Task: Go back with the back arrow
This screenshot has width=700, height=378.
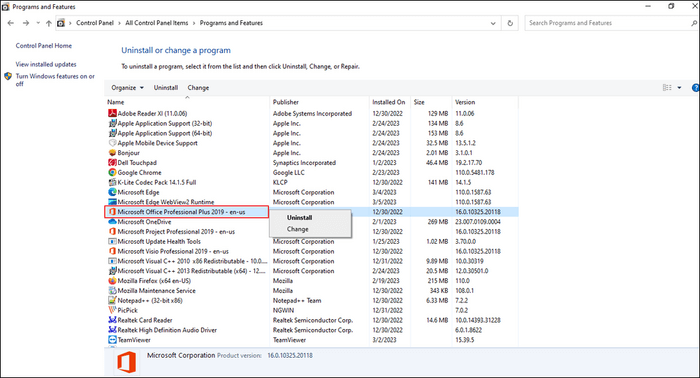Action: 11,23
